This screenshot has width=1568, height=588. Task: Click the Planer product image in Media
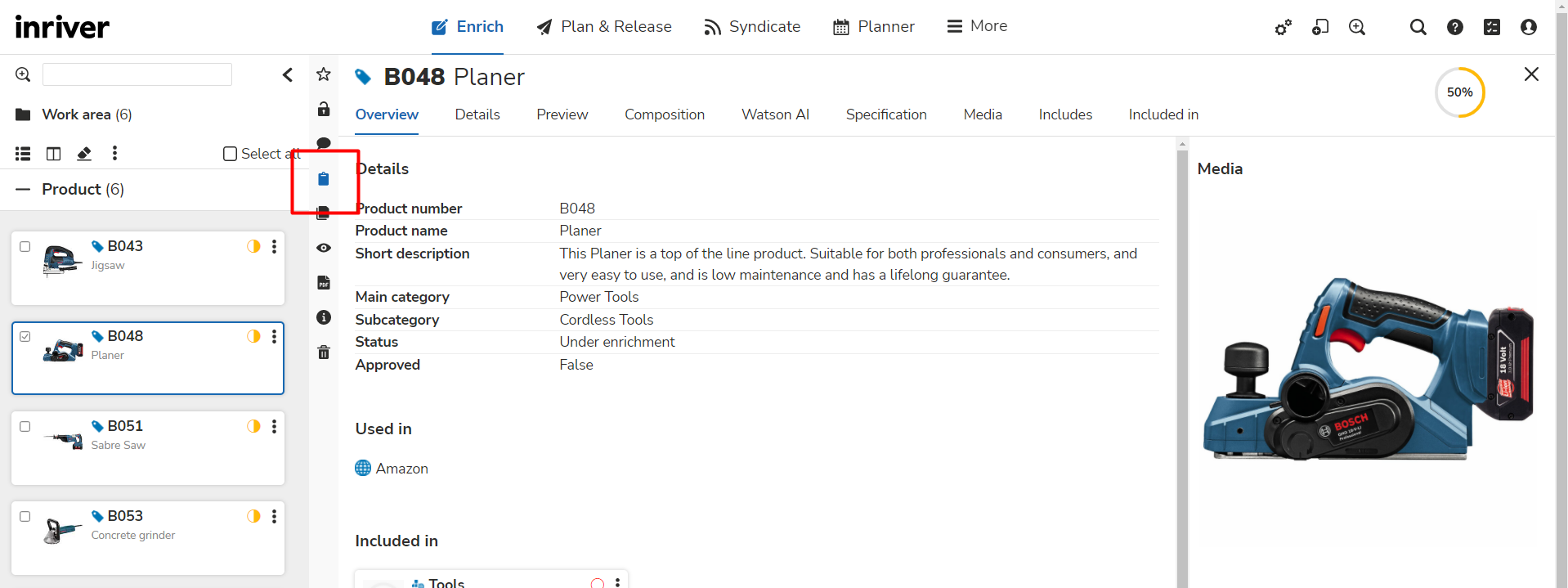(1367, 370)
